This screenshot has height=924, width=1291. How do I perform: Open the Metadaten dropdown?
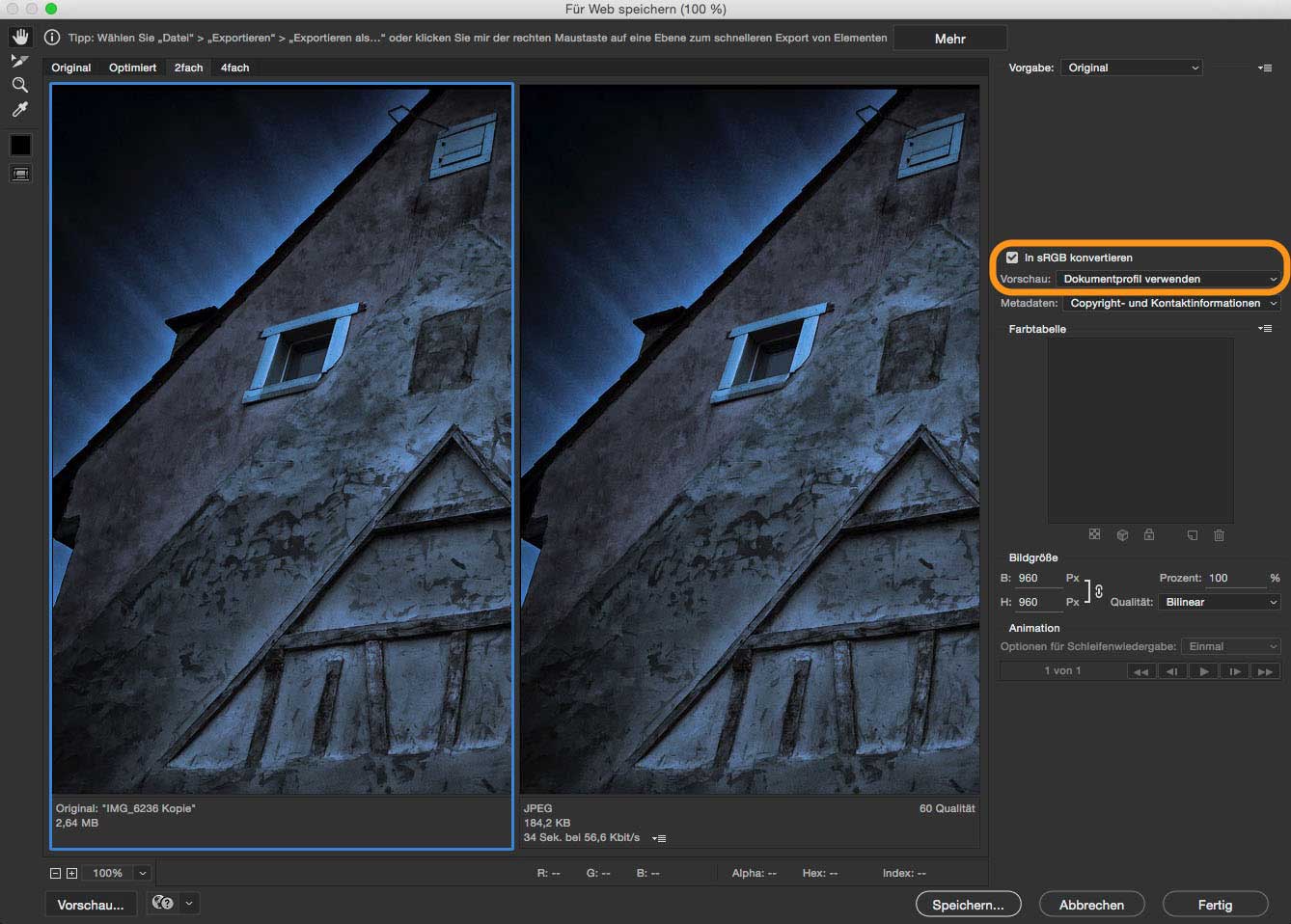click(x=1171, y=303)
